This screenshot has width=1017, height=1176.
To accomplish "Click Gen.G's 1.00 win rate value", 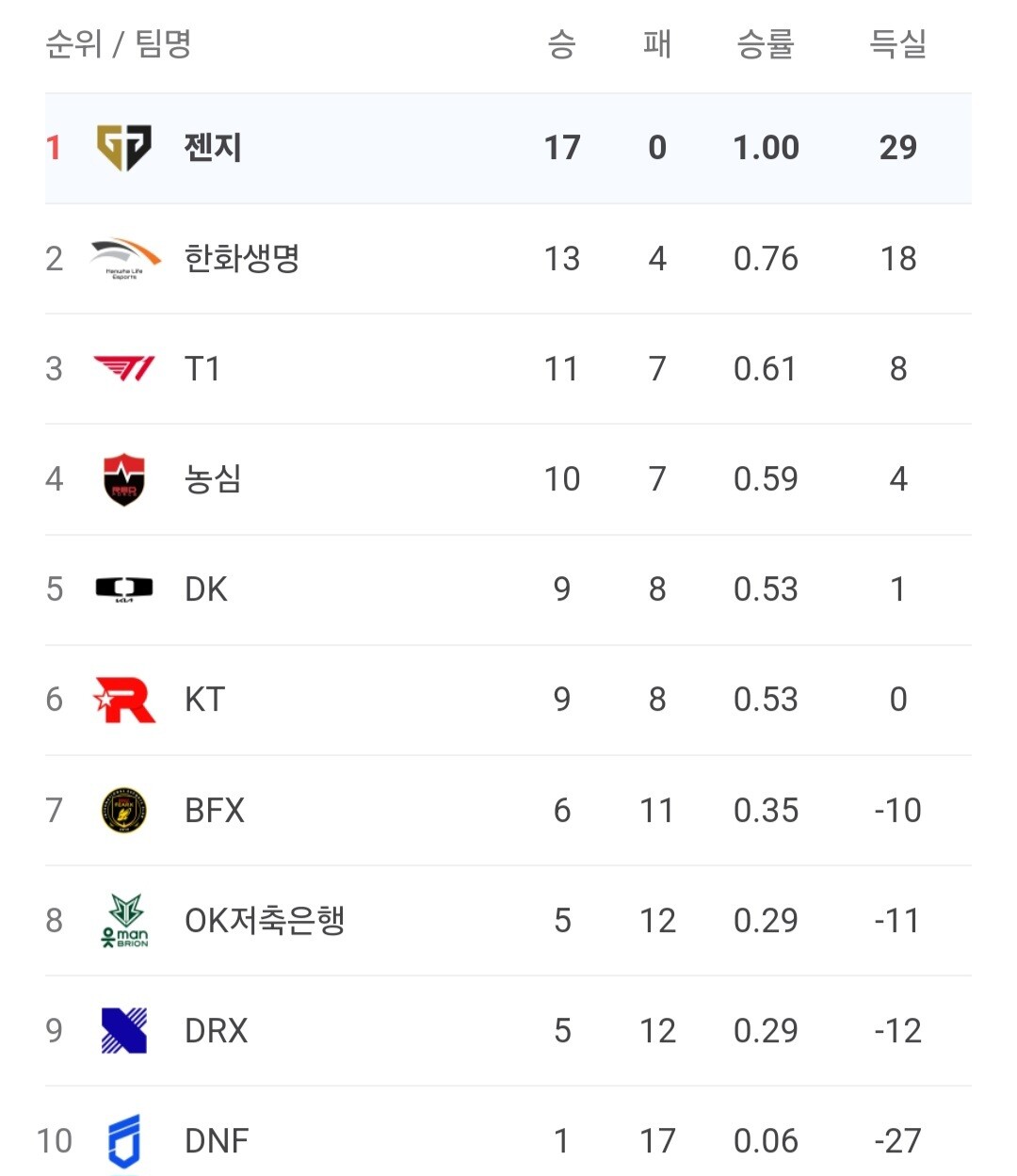I will tap(766, 148).
